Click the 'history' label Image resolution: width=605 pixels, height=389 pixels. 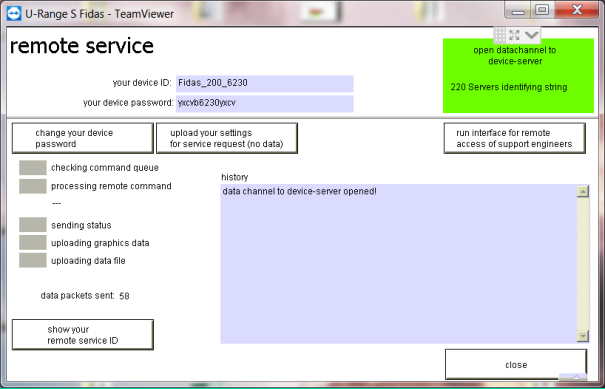tap(235, 177)
